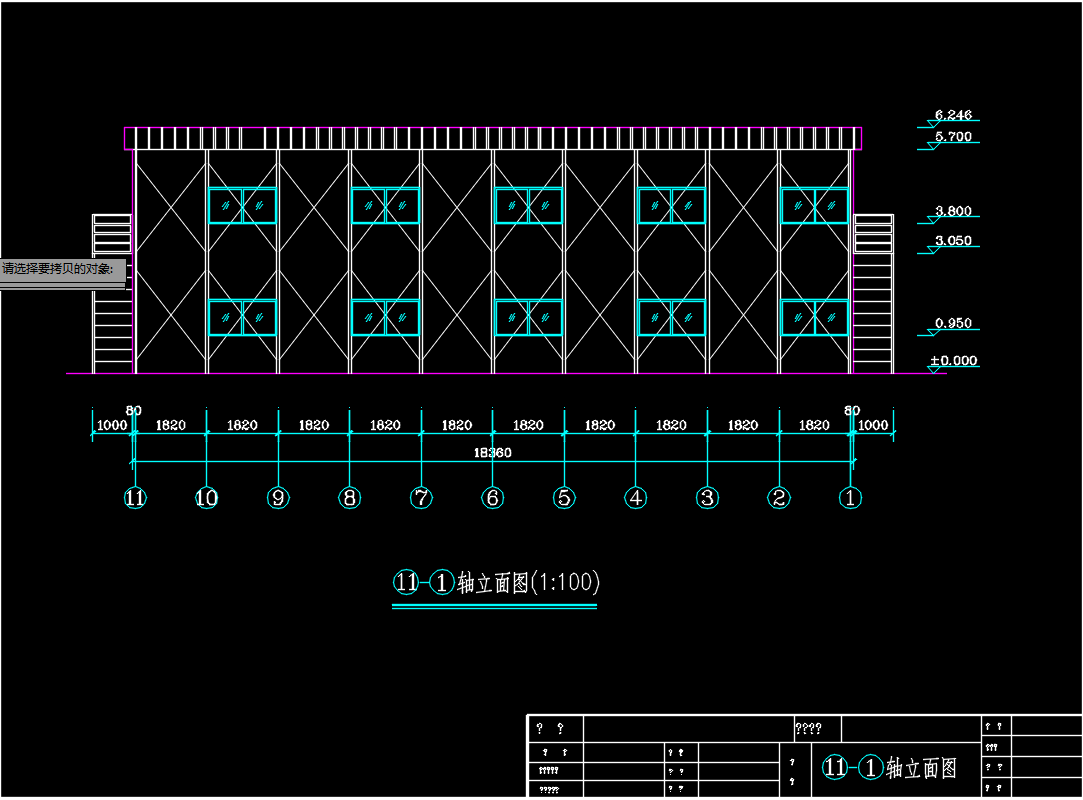Viewport: 1083px width, 800px height.
Task: Click axis bubble number 5
Action: (x=564, y=497)
